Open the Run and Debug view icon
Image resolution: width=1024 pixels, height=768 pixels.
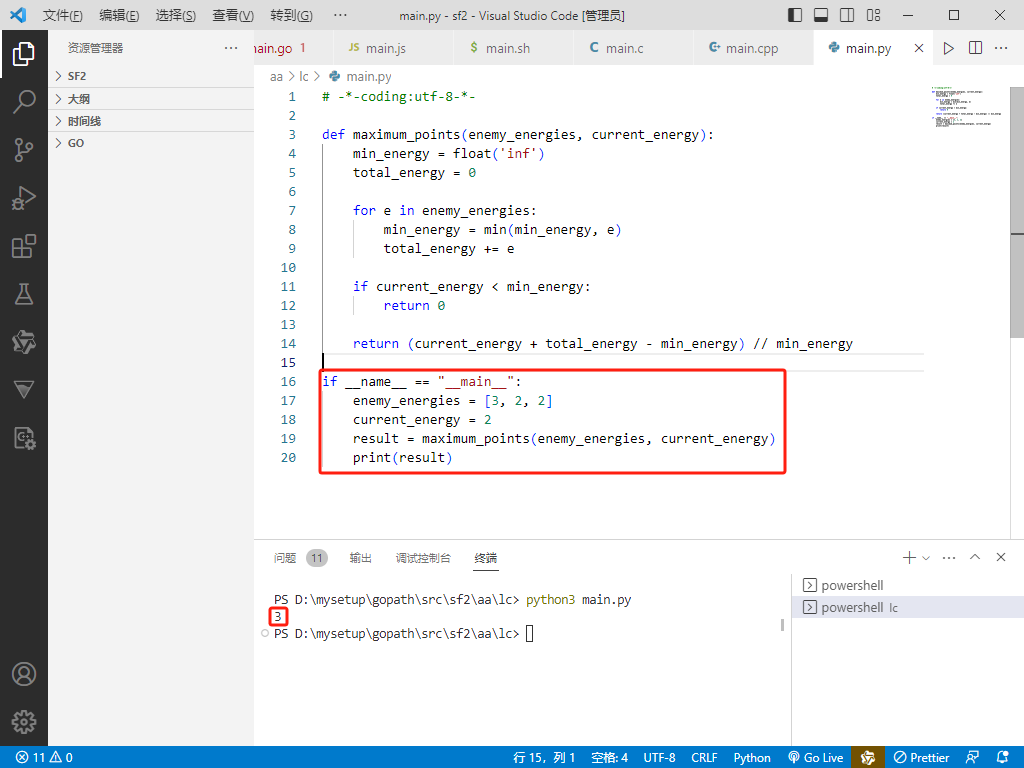tap(24, 198)
